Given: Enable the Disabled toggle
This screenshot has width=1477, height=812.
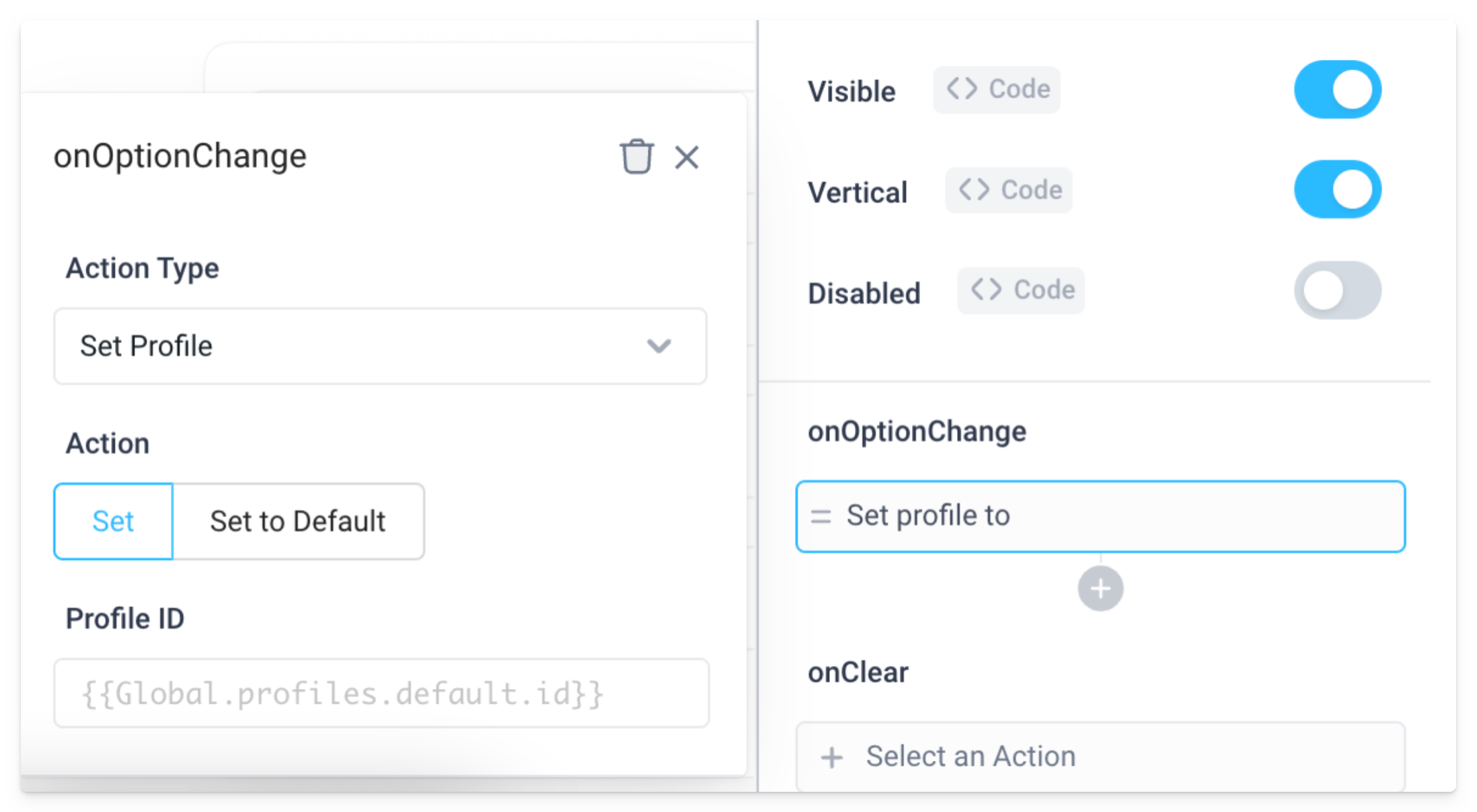Looking at the screenshot, I should point(1337,290).
